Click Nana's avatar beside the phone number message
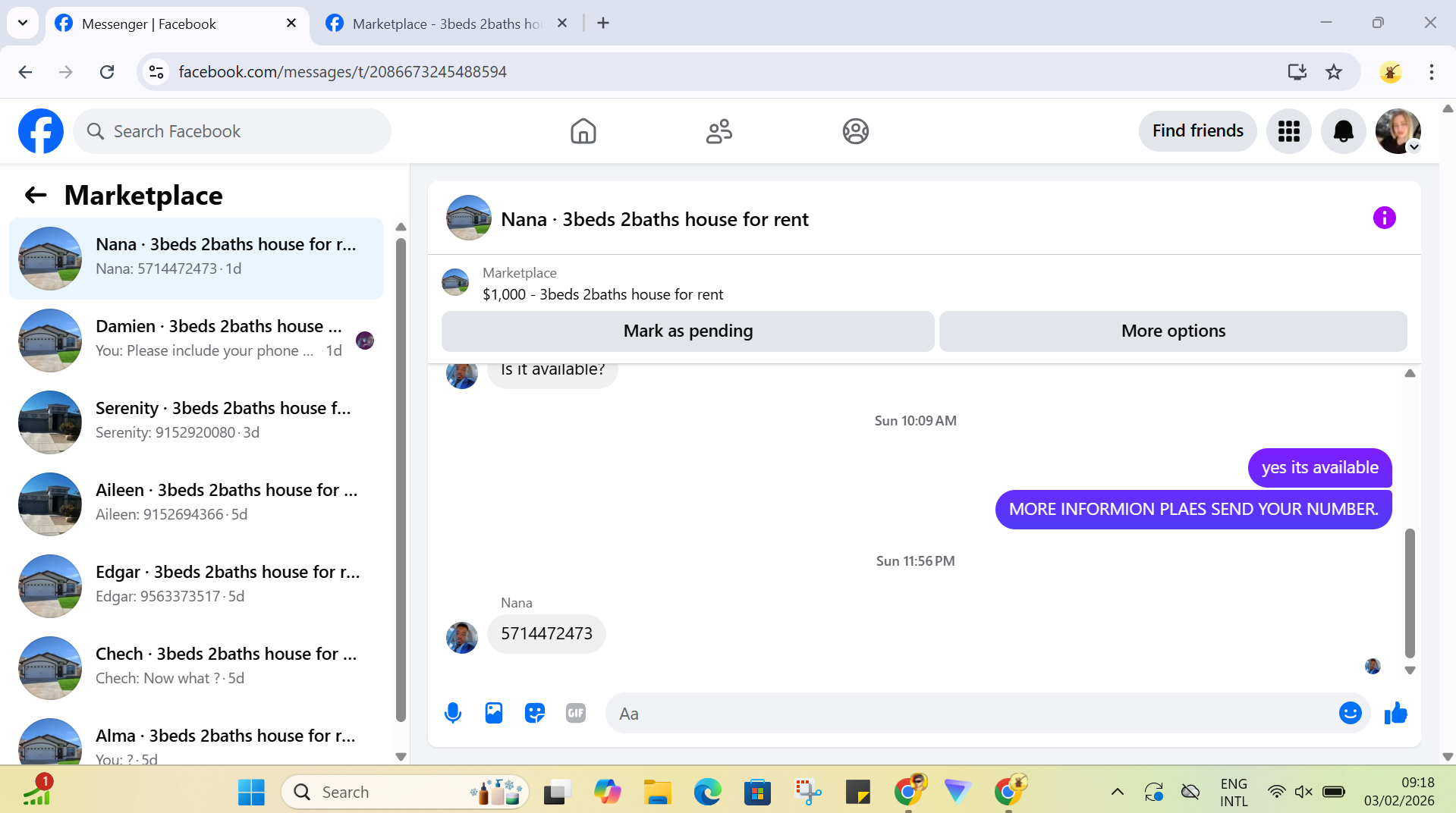 click(x=461, y=638)
